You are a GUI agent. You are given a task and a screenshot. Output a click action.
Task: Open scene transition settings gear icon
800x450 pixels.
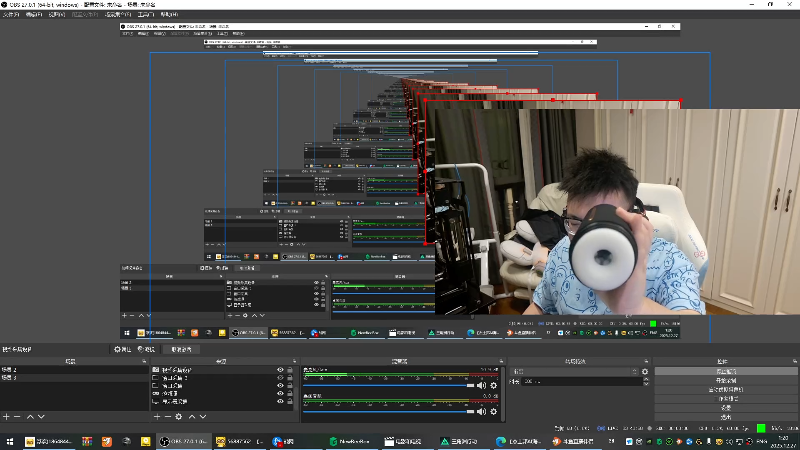645,371
